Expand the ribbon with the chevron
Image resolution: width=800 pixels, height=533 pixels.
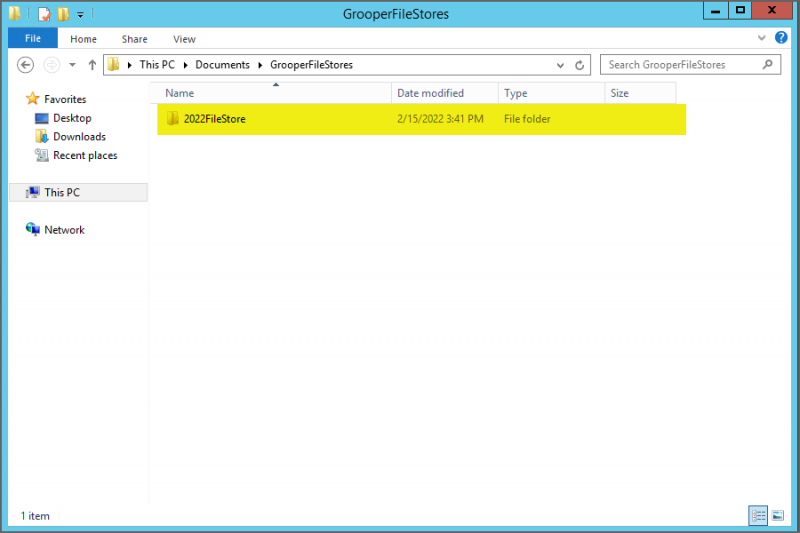761,38
